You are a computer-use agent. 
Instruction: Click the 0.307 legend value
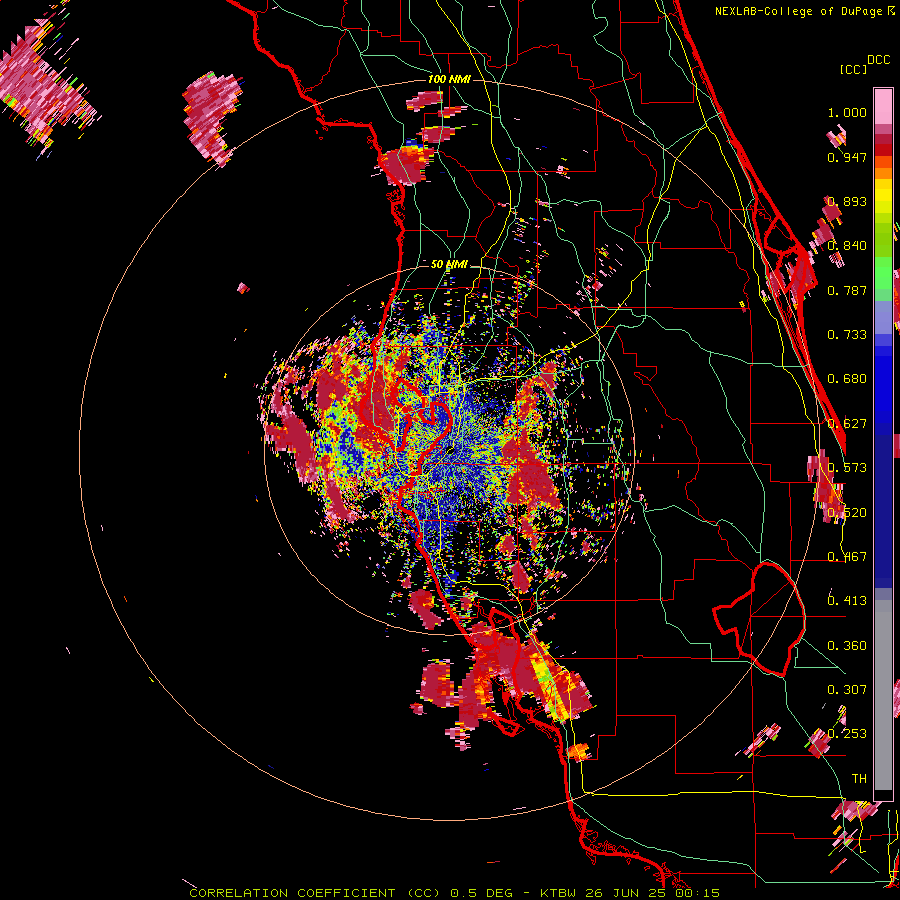tap(847, 690)
